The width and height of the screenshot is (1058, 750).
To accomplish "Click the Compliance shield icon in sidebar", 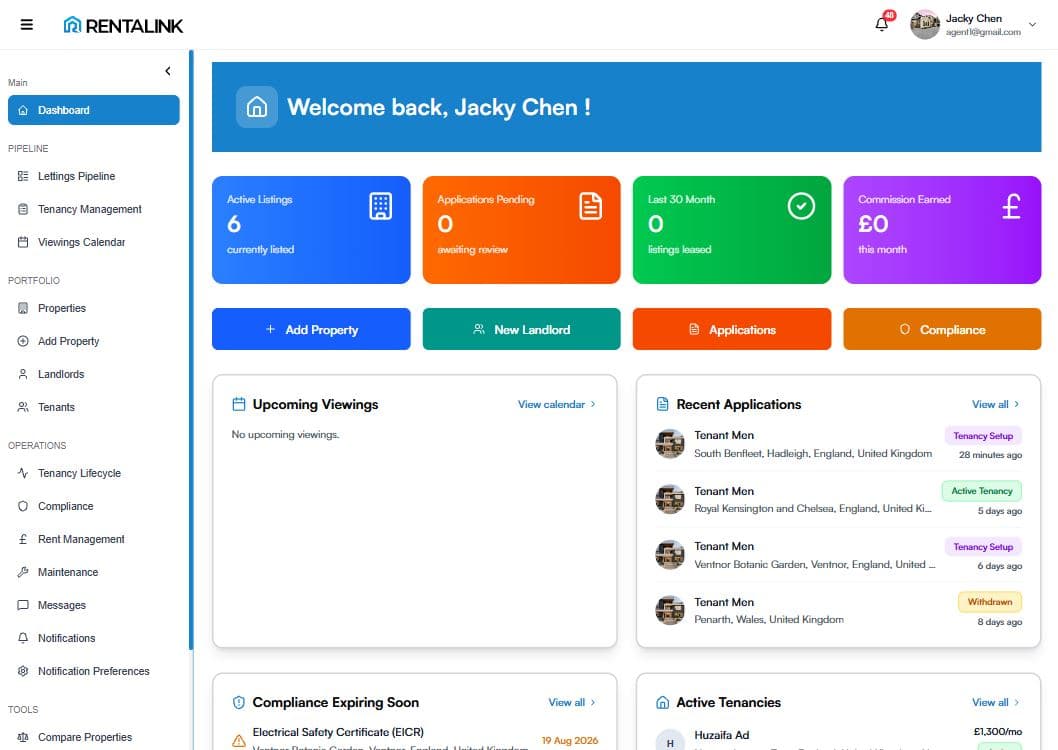I will [x=23, y=507].
